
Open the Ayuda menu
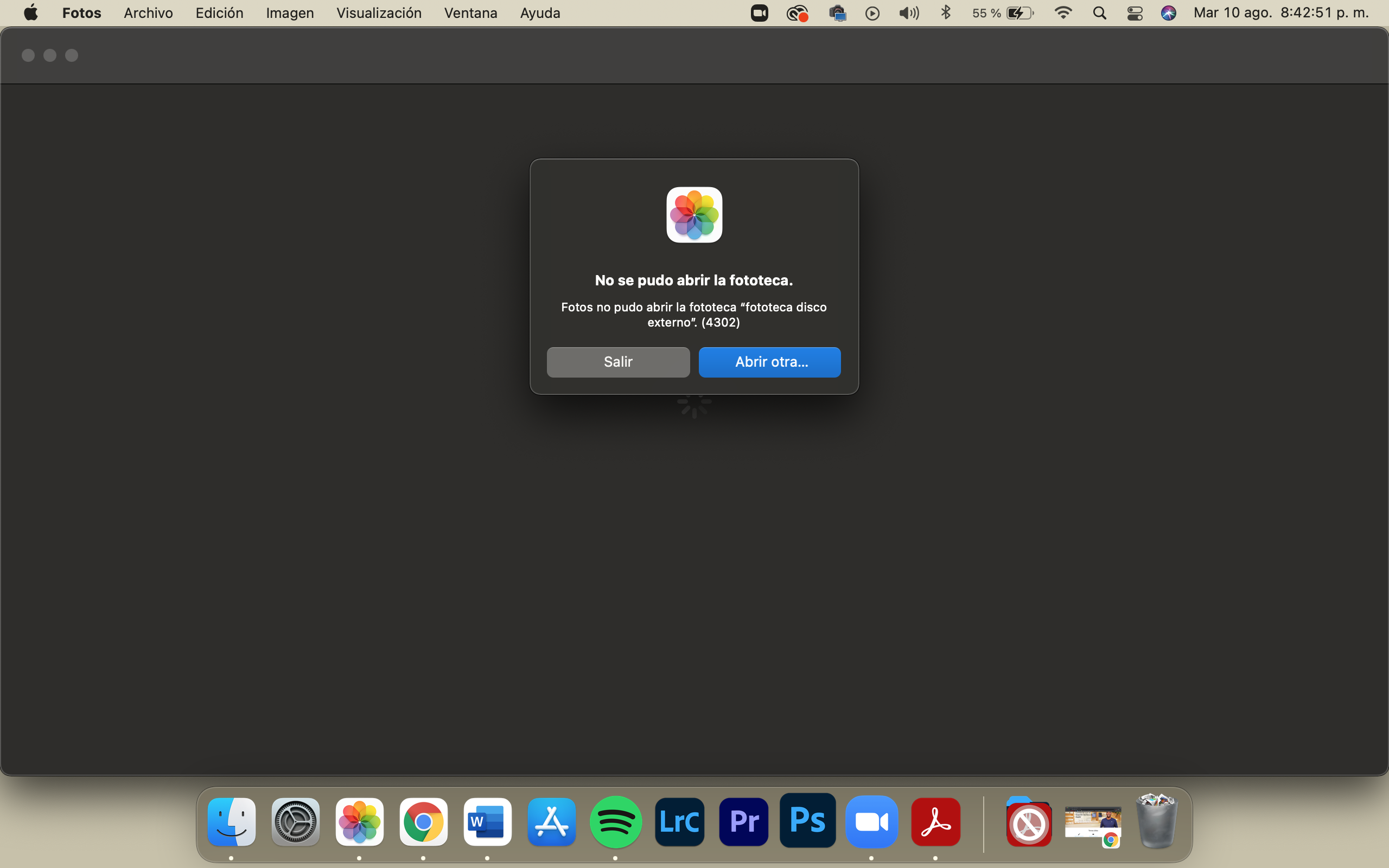click(539, 12)
